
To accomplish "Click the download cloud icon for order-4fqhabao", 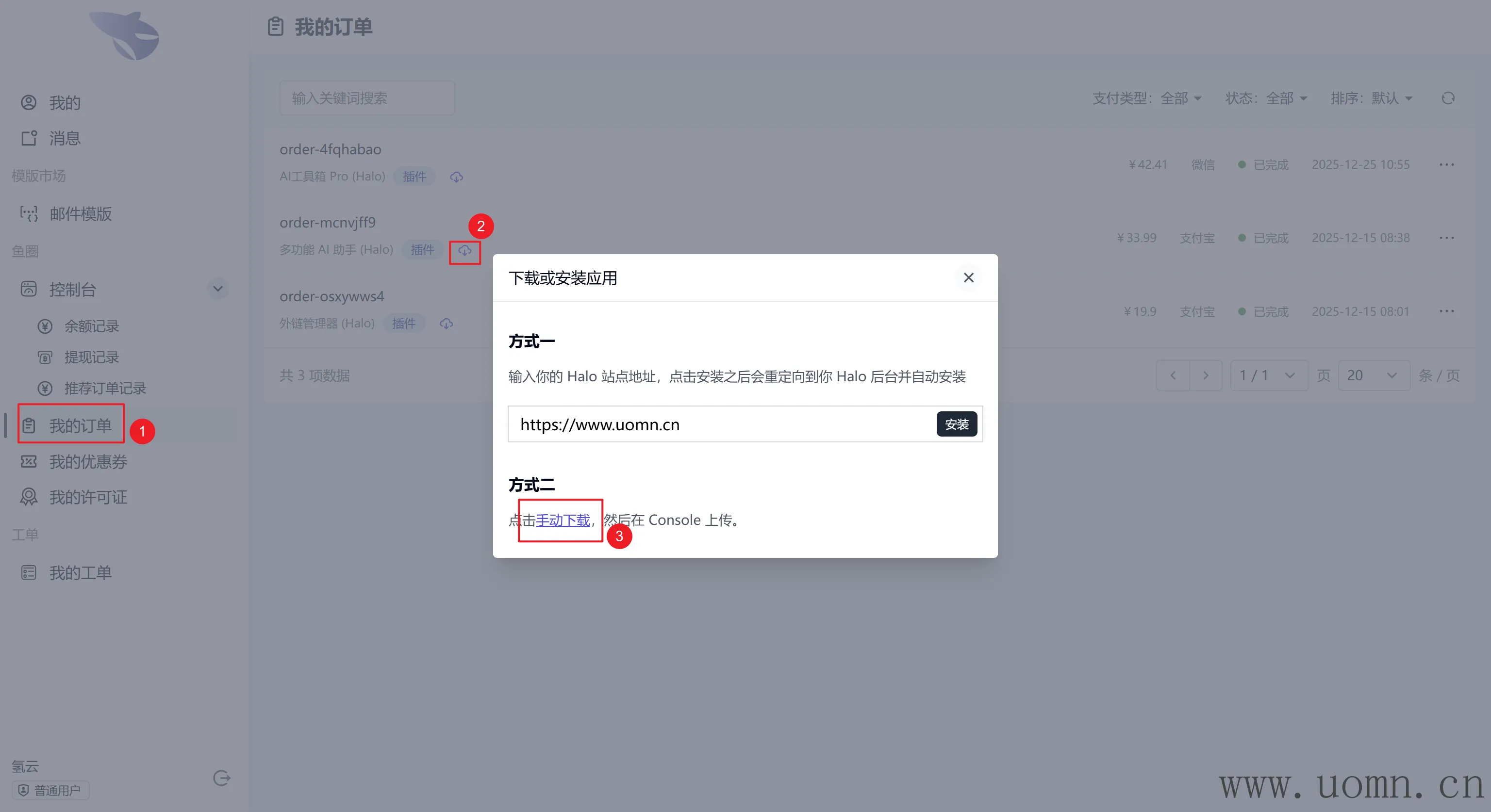I will coord(457,177).
